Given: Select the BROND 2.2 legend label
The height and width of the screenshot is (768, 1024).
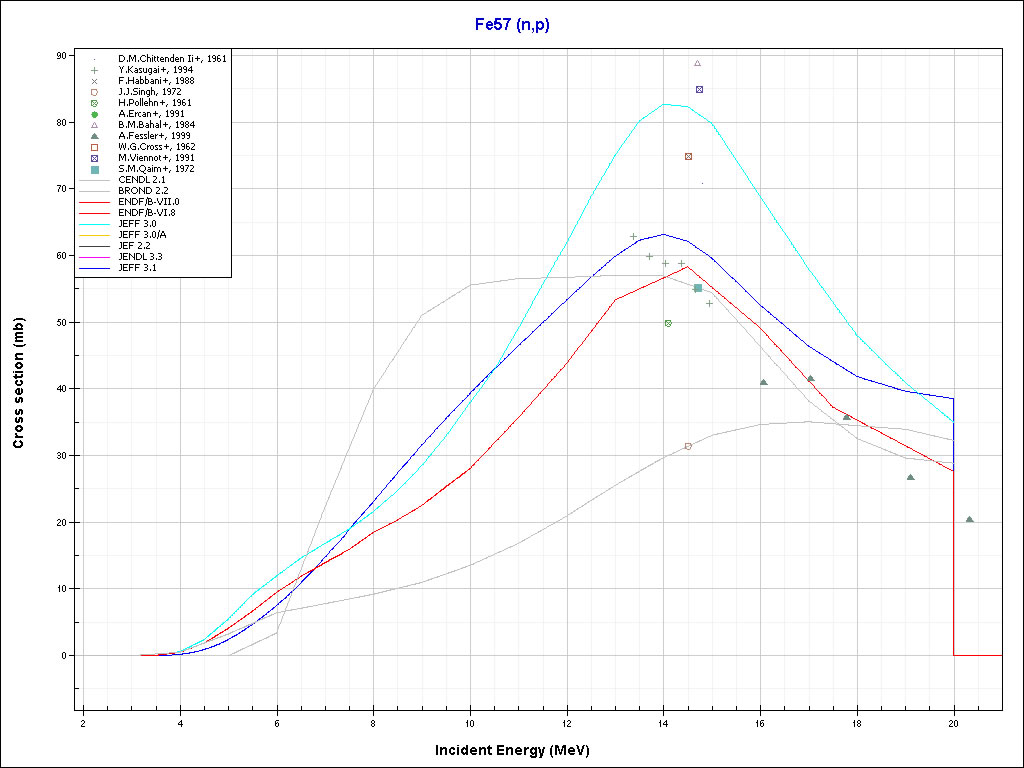Looking at the screenshot, I should point(143,191).
